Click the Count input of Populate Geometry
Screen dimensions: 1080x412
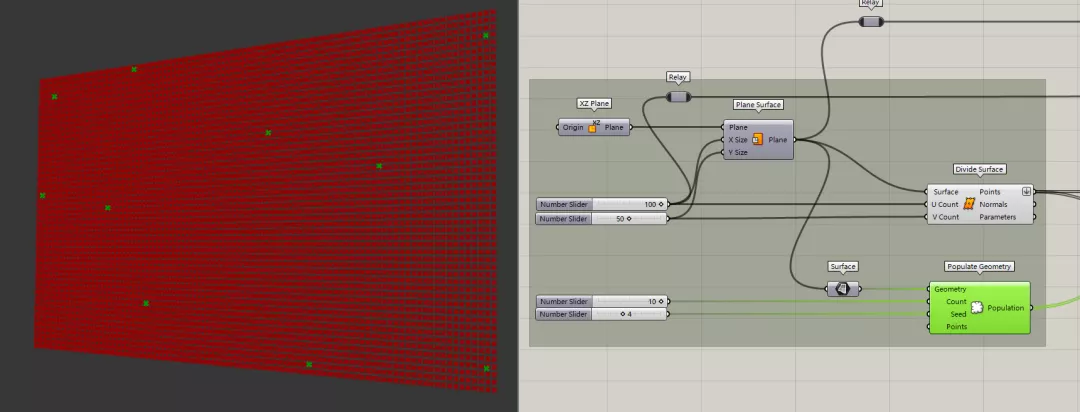956,302
